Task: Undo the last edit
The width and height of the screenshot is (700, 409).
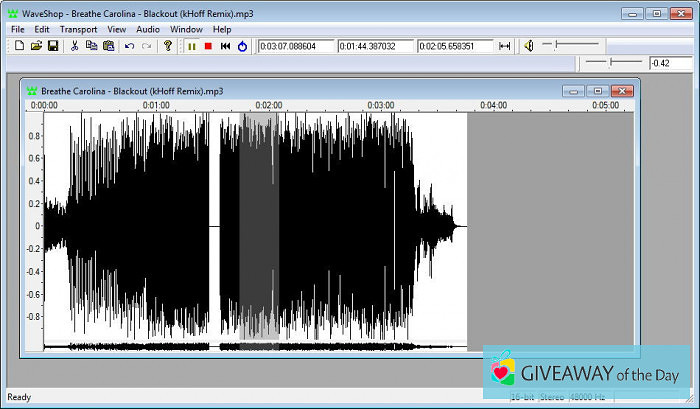Action: (129, 46)
